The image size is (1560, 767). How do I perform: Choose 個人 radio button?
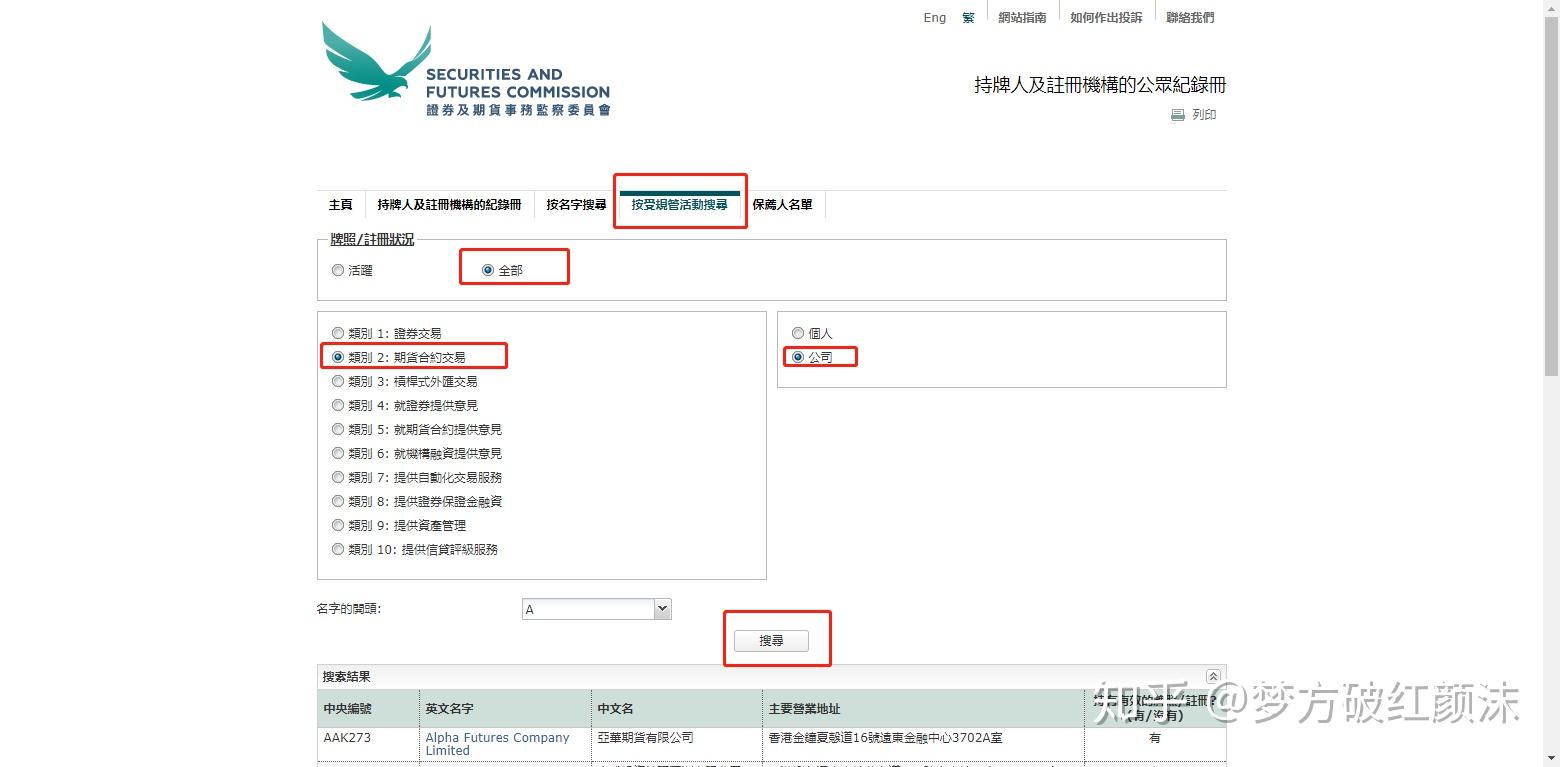(798, 333)
